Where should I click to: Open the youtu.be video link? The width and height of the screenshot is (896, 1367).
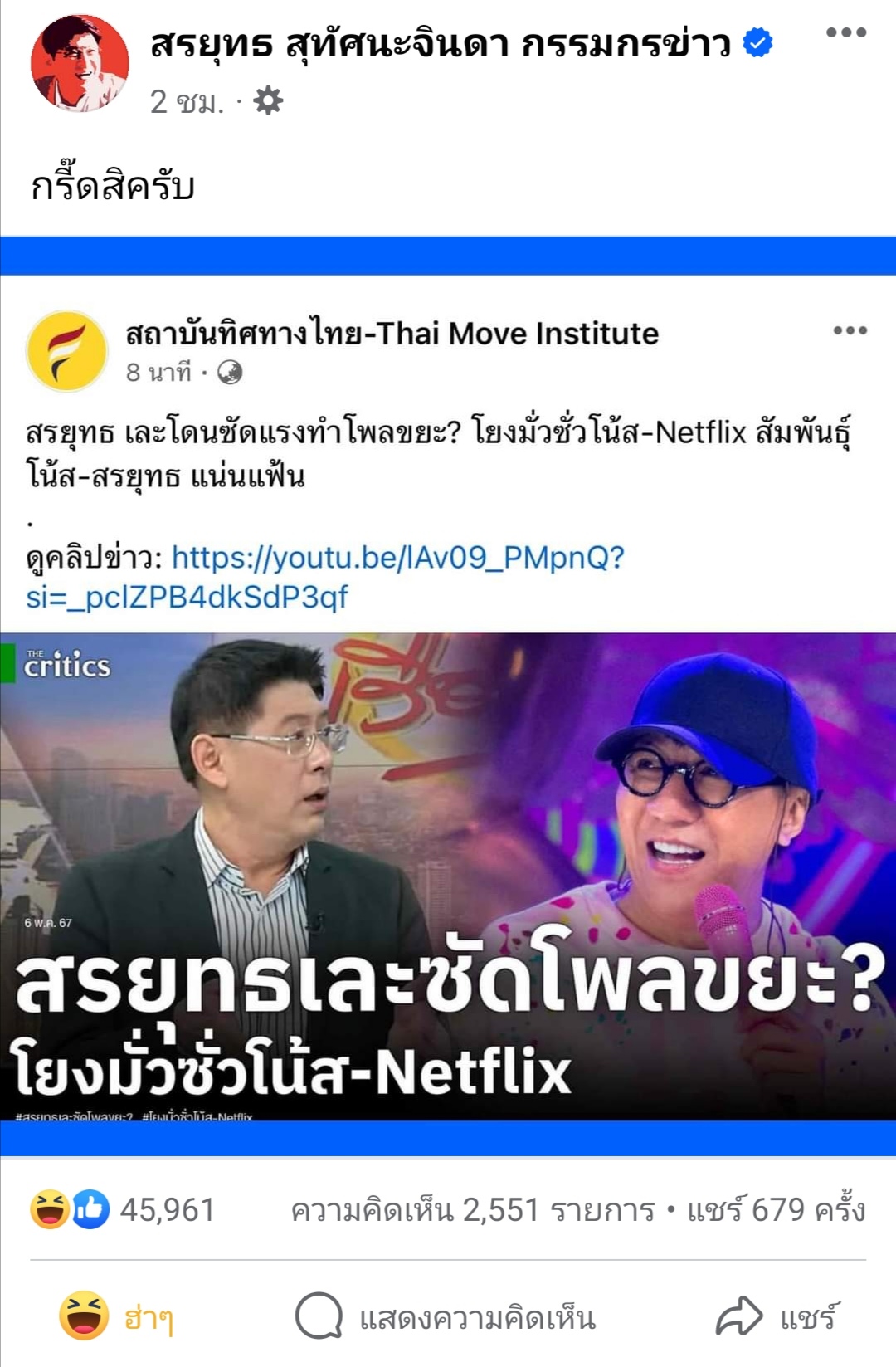[x=325, y=577]
